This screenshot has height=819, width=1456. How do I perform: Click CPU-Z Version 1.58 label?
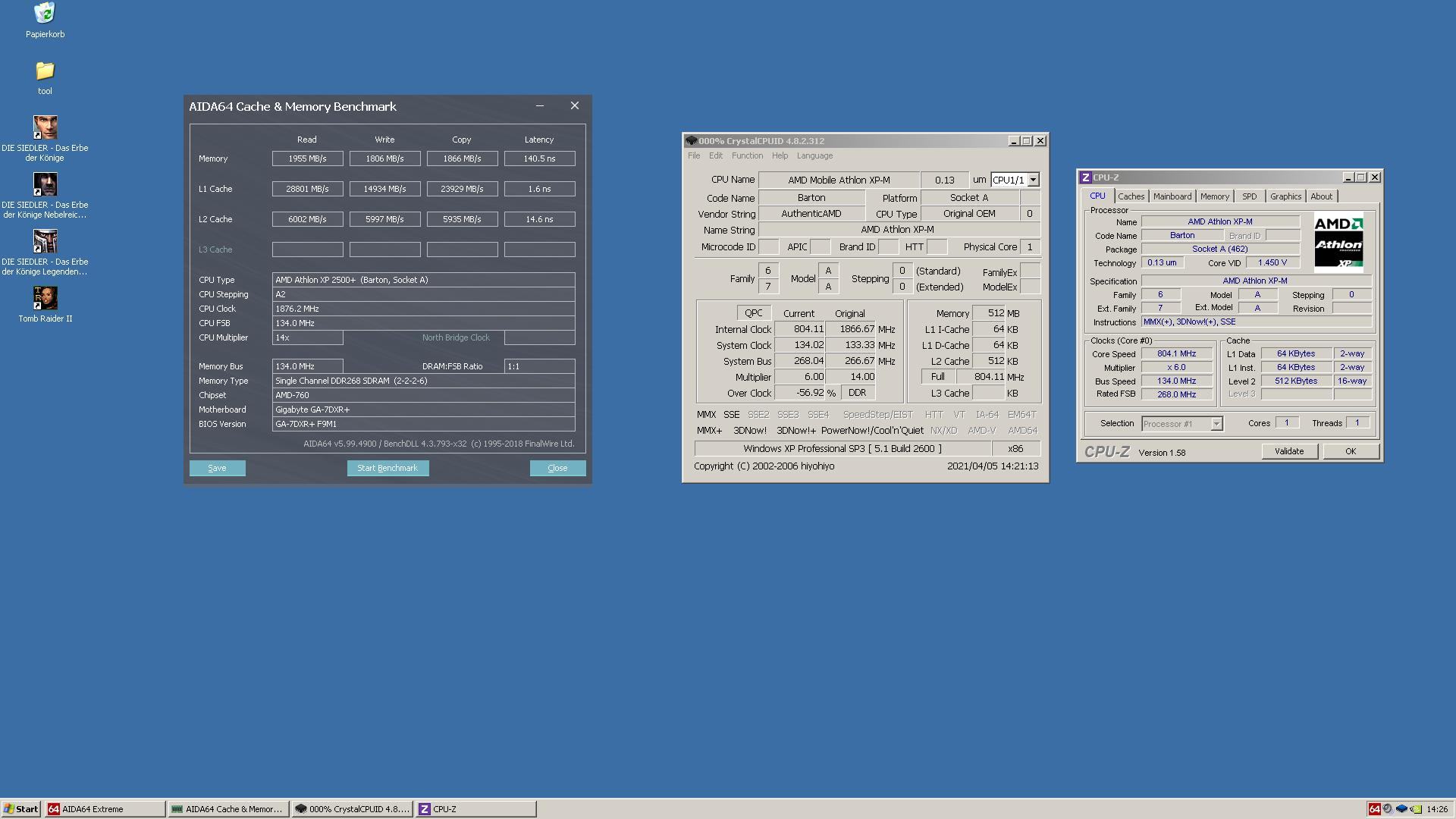[1162, 453]
